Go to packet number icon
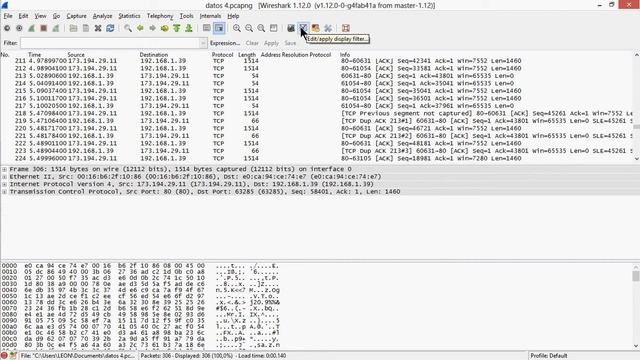The width and height of the screenshot is (640, 360). (x=164, y=28)
